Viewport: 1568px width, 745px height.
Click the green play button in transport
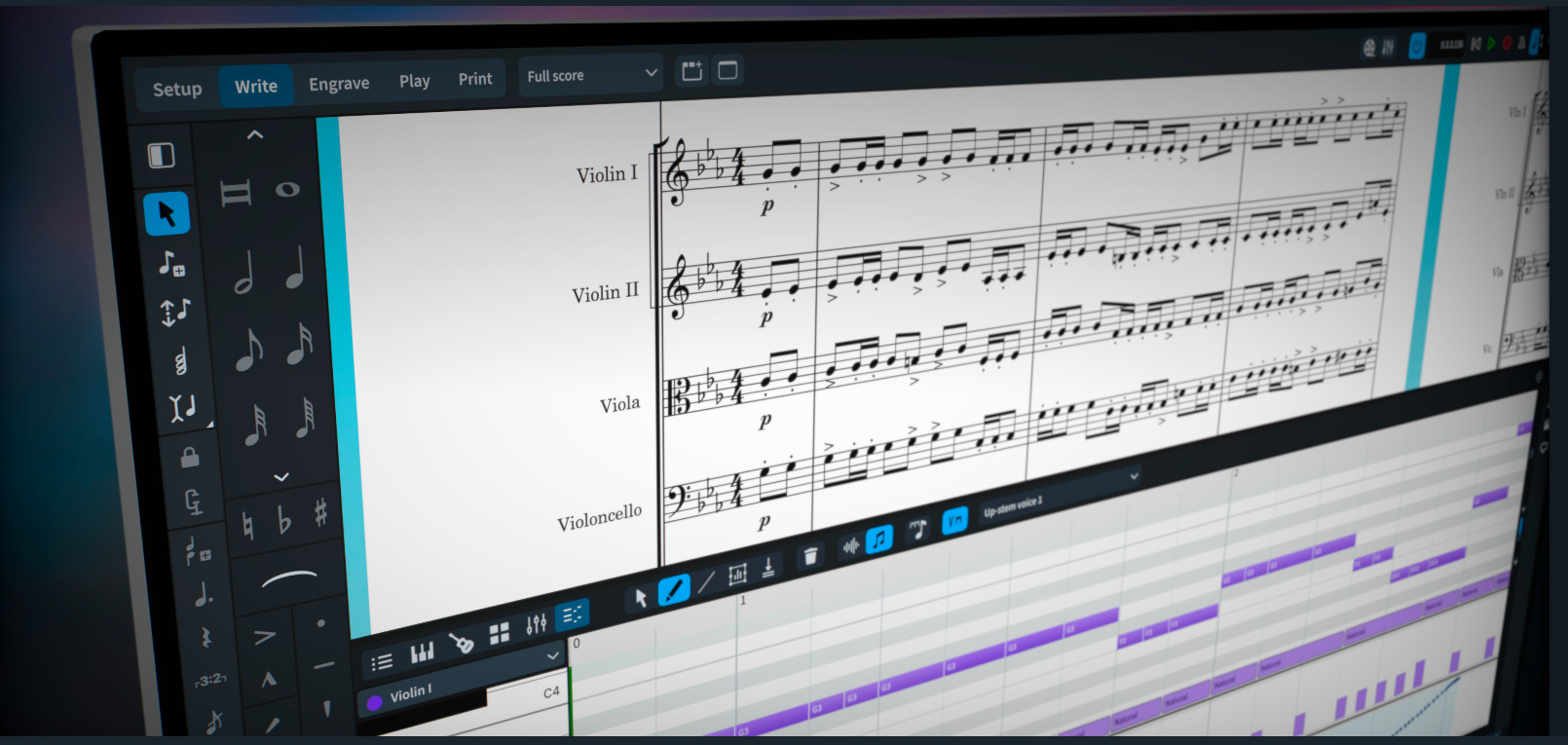(1491, 44)
